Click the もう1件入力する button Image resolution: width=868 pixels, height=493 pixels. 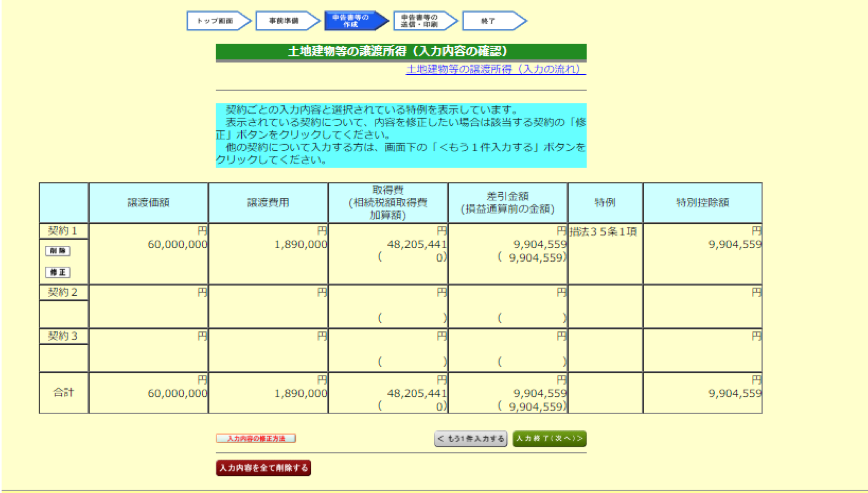point(470,438)
